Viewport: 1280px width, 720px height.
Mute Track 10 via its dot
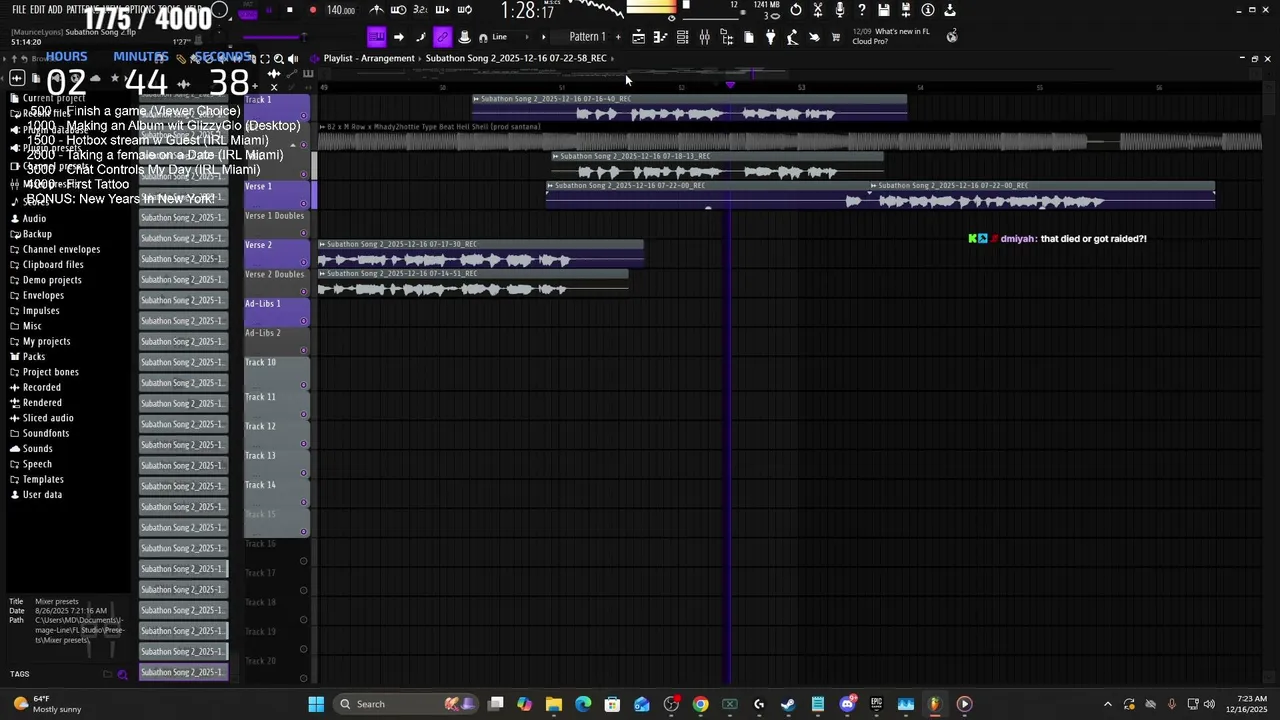tap(304, 385)
